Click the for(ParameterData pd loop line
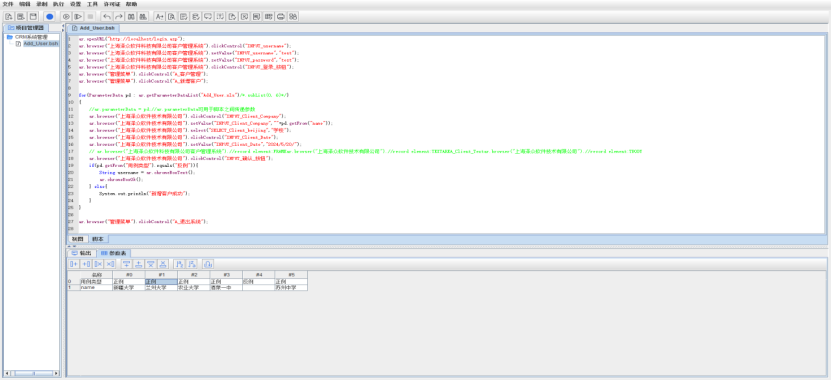The width and height of the screenshot is (831, 380). tap(183, 95)
